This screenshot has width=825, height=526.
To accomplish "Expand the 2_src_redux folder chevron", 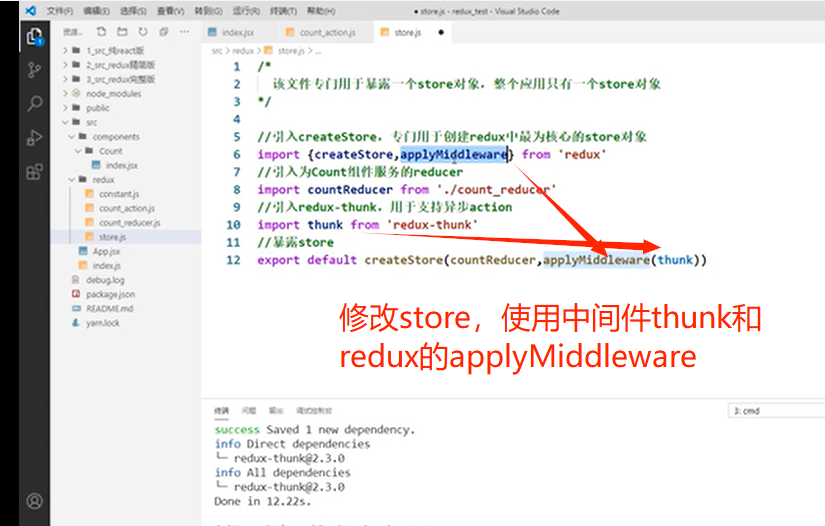I will click(65, 65).
